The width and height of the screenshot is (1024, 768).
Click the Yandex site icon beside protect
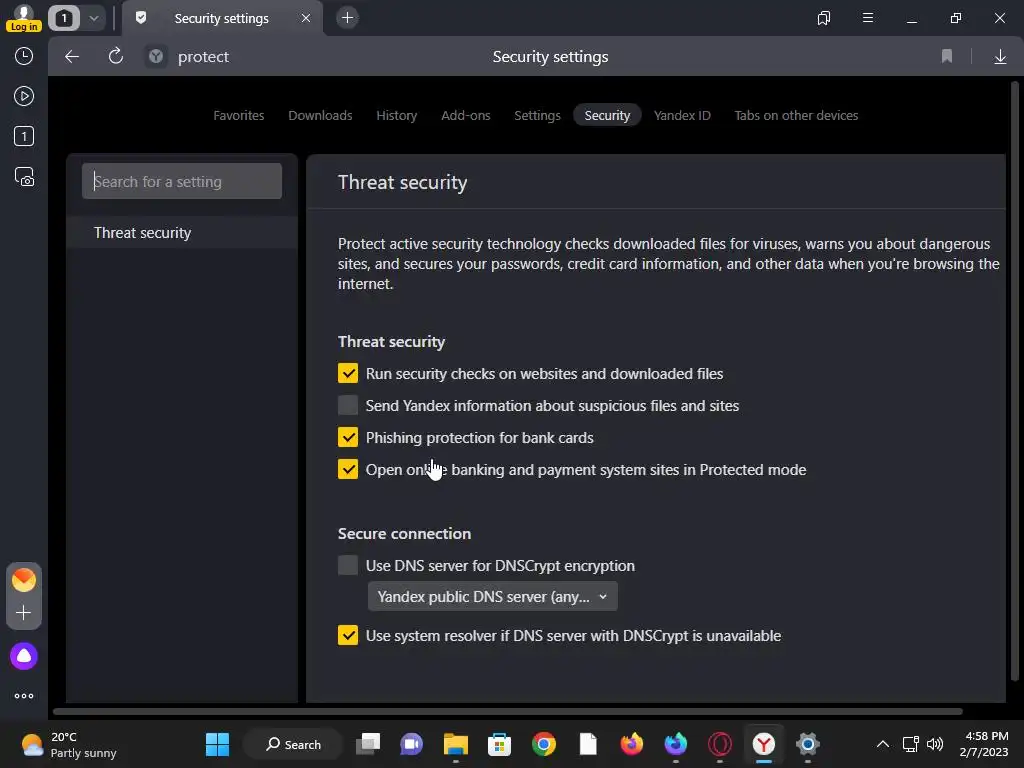[x=155, y=57]
